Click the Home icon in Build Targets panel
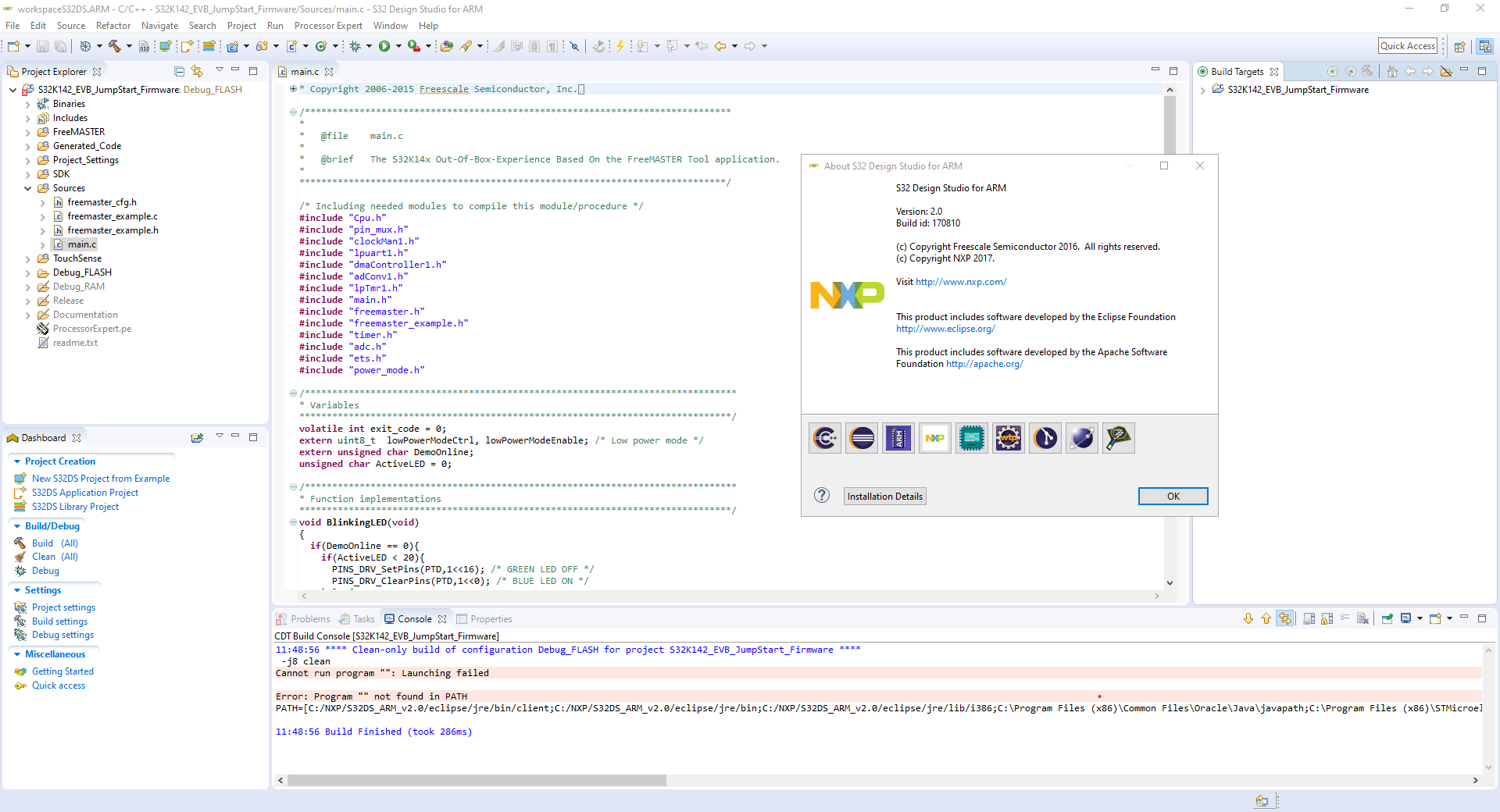This screenshot has width=1500, height=812. click(1392, 71)
